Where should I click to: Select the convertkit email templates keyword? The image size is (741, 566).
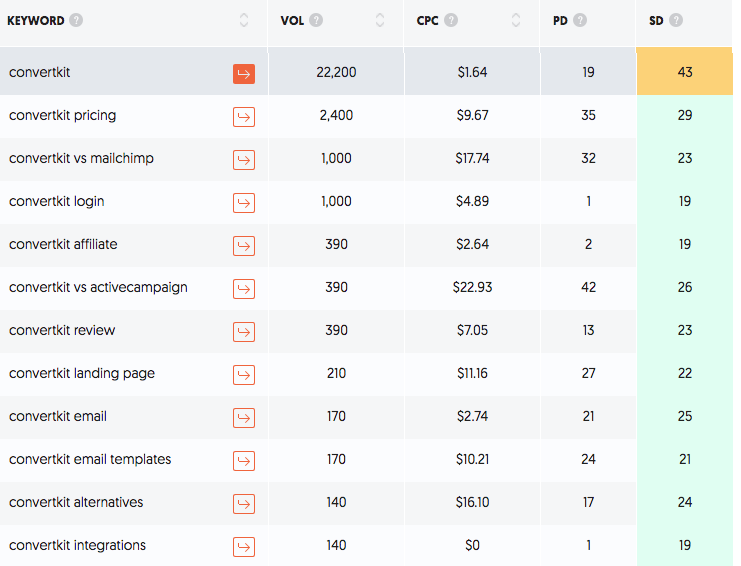point(90,459)
